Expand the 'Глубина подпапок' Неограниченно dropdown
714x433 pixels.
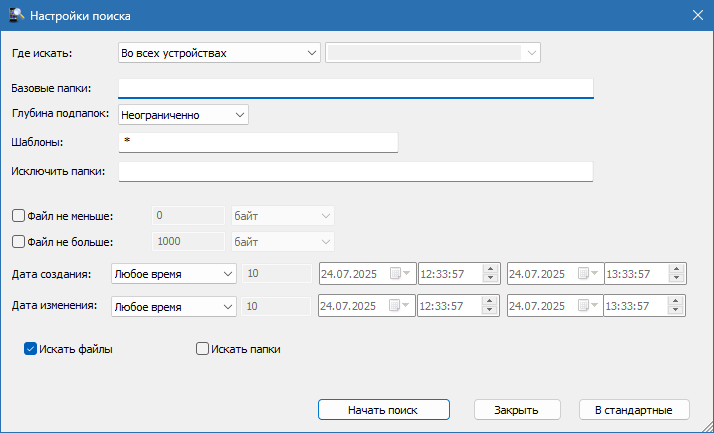pyautogui.click(x=183, y=115)
